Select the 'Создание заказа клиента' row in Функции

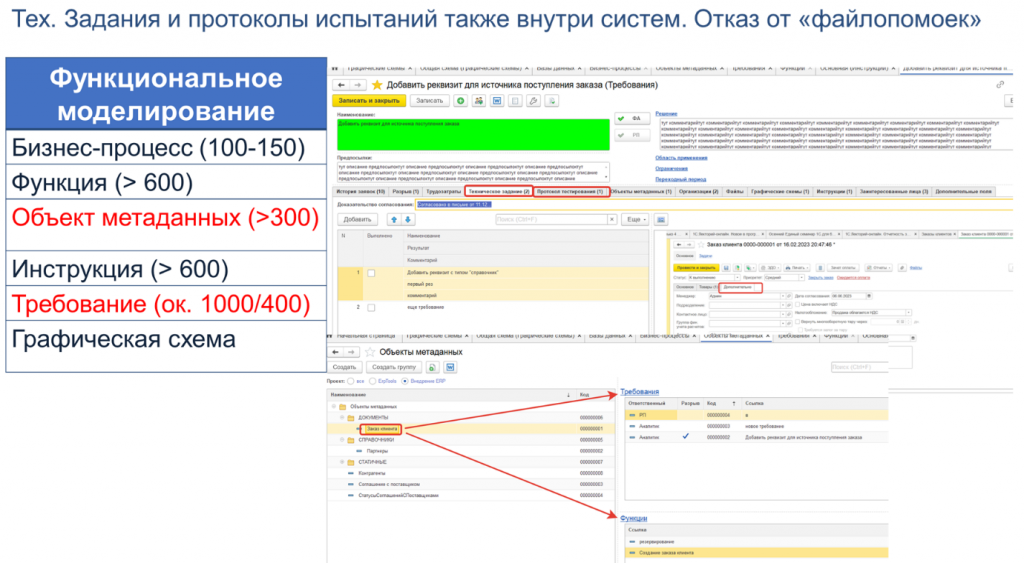pyautogui.click(x=756, y=553)
